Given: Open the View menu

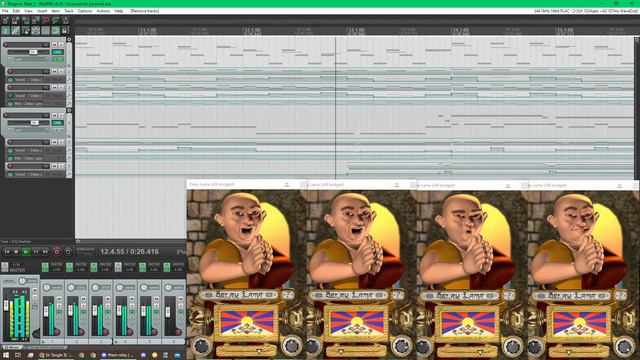Looking at the screenshot, I should (28, 11).
